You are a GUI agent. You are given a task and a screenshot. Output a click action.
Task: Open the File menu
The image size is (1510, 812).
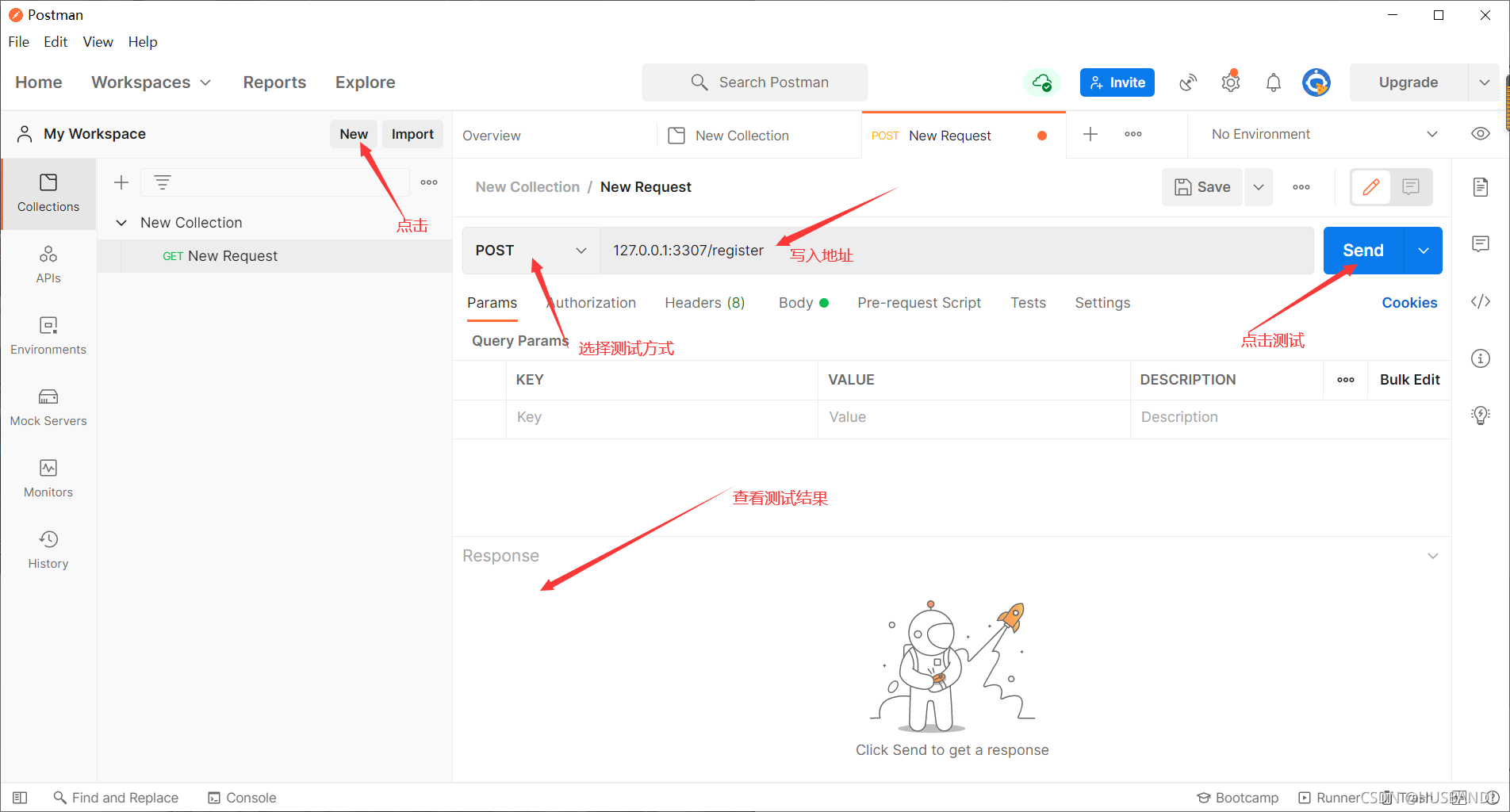point(19,42)
